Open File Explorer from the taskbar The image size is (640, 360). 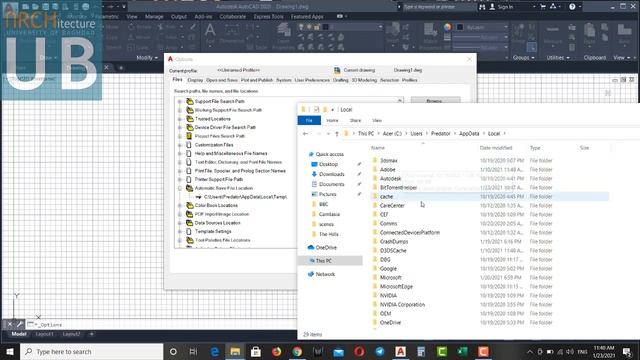[235, 351]
